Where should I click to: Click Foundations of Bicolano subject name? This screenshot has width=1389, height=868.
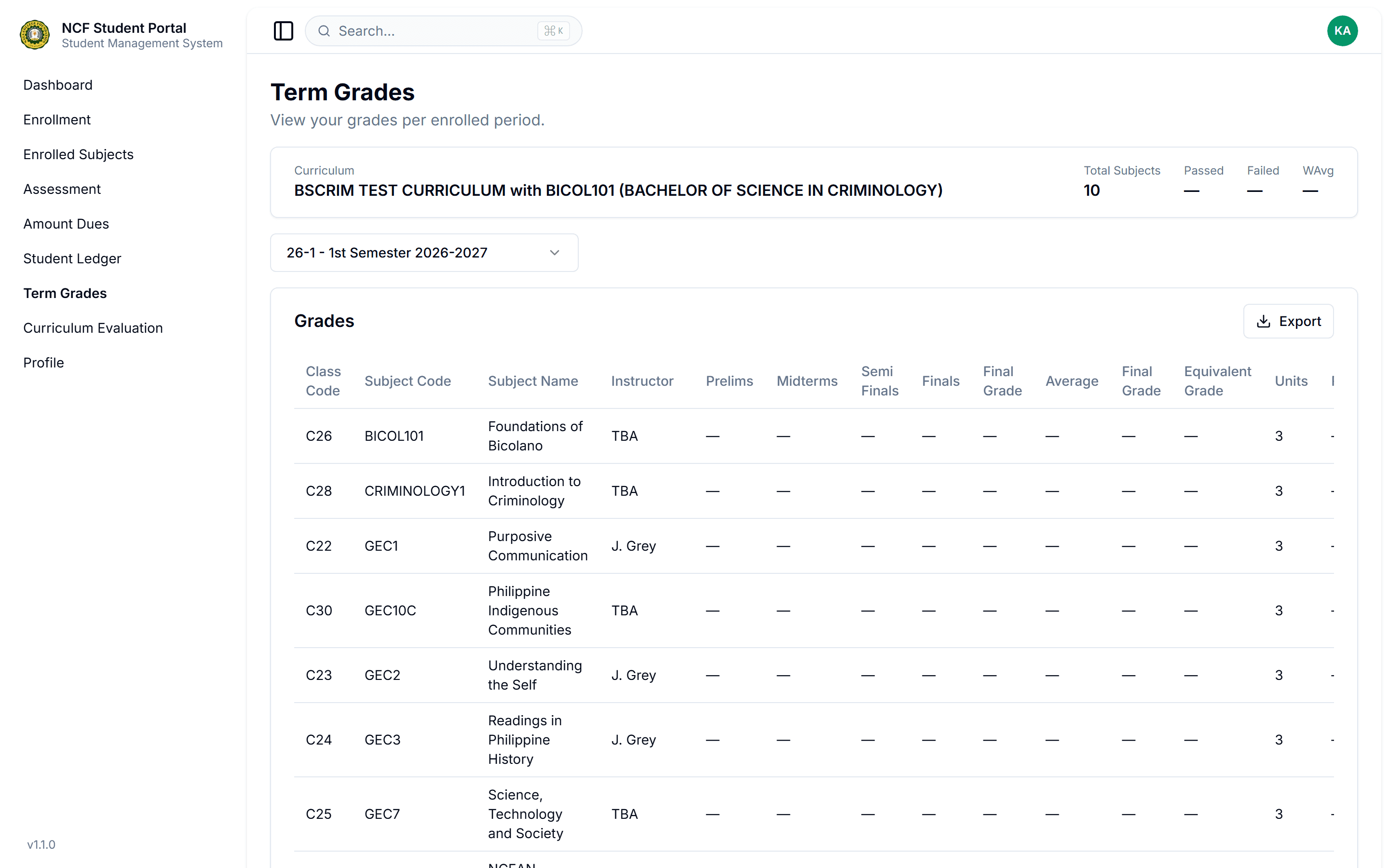[535, 436]
